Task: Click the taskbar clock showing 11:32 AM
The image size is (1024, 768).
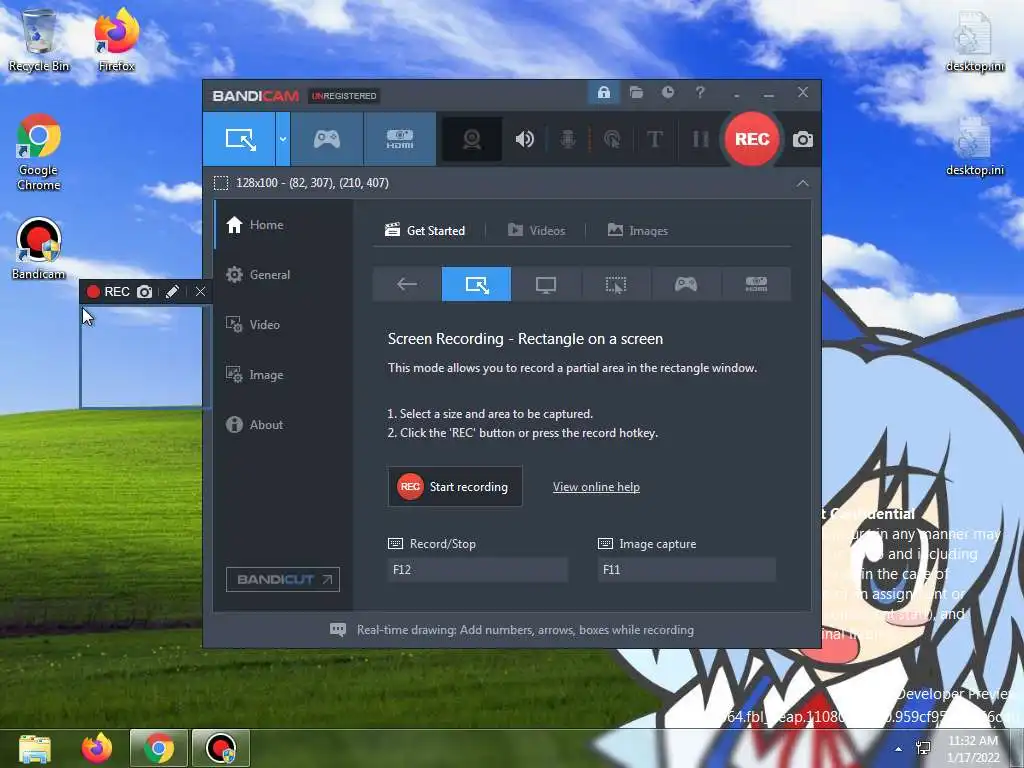Action: (x=973, y=749)
